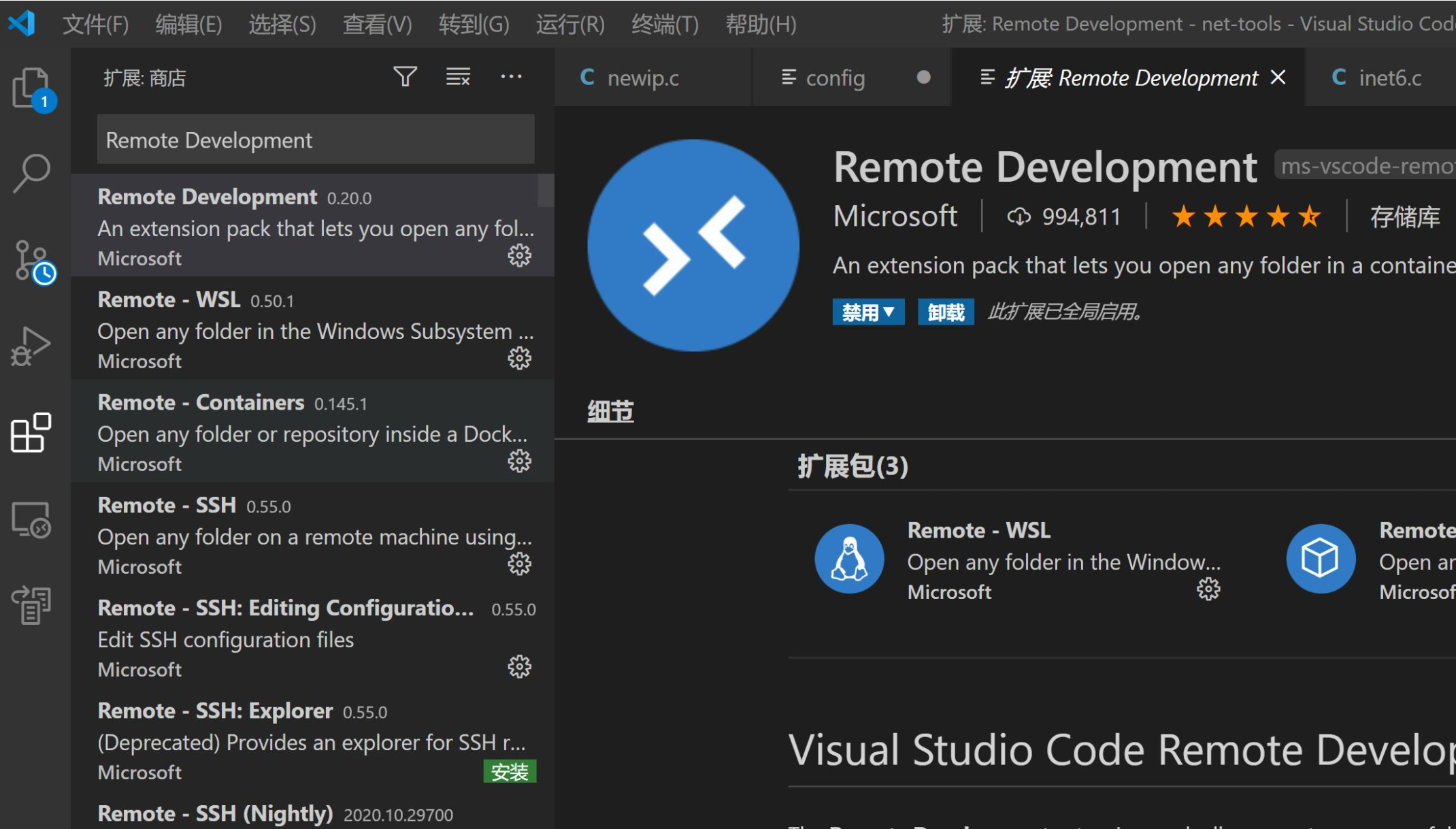
Task: Open the 文件(F) menu
Action: coord(95,25)
